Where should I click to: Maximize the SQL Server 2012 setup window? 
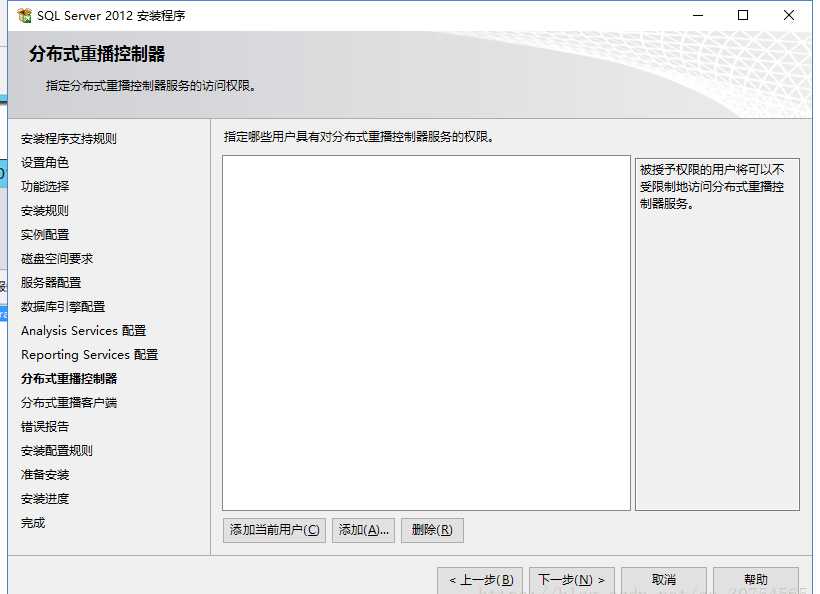coord(743,15)
